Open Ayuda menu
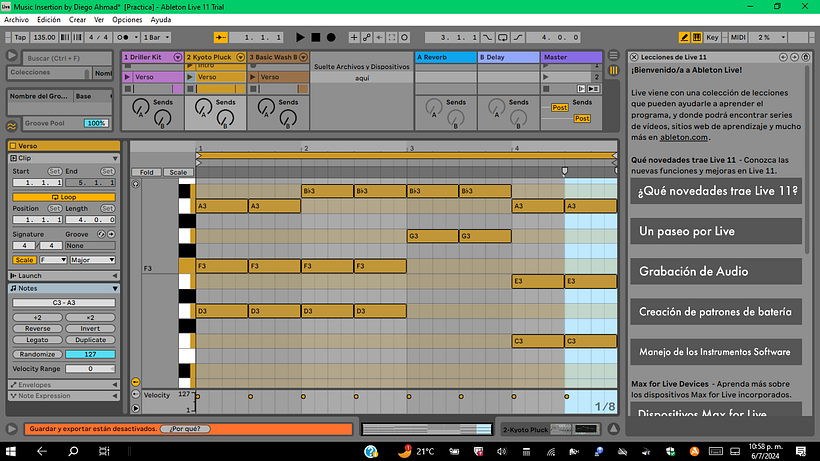Viewport: 820px width, 461px height. 161,19
